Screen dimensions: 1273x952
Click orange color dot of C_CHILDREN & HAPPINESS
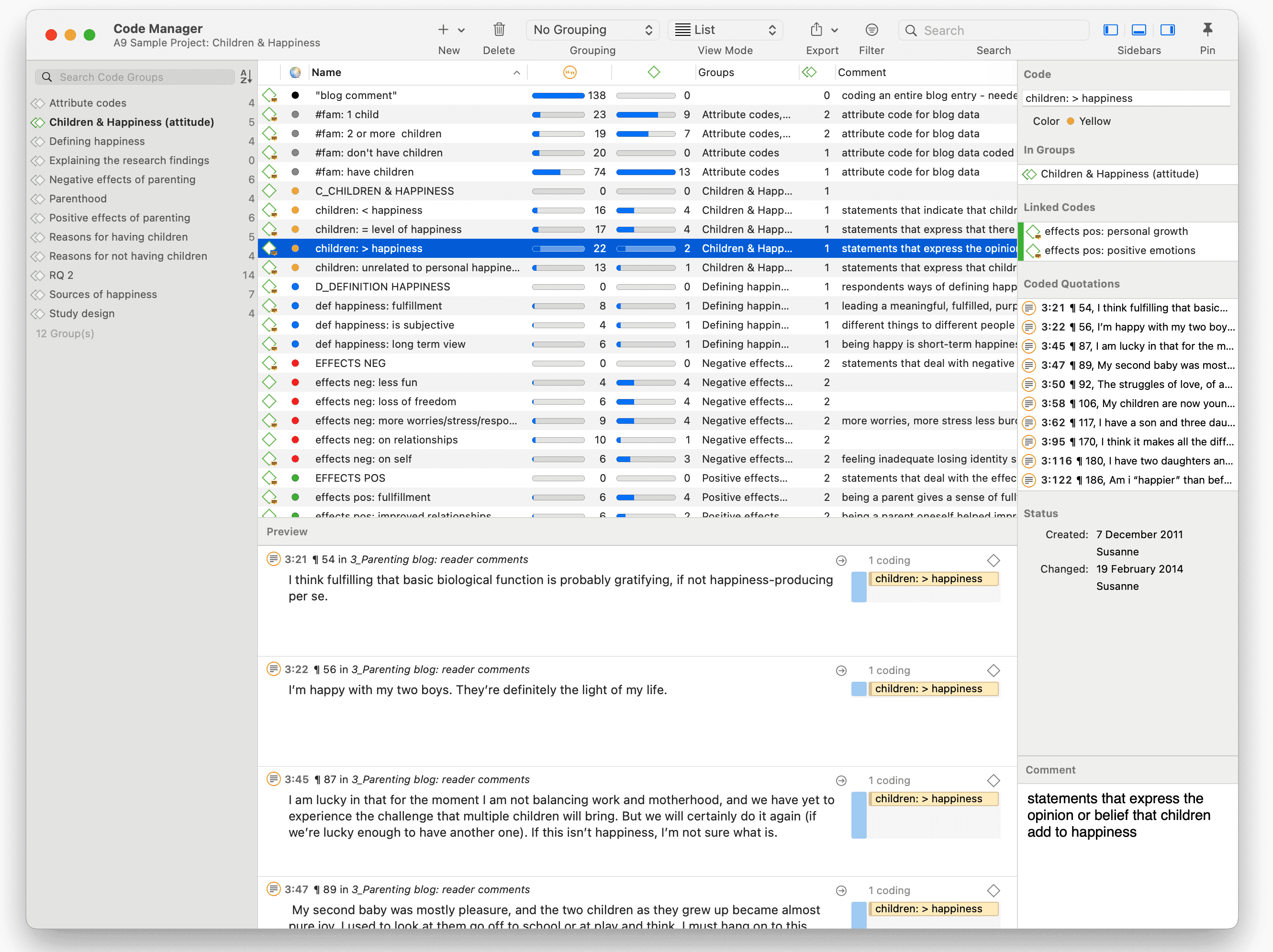pyautogui.click(x=295, y=191)
